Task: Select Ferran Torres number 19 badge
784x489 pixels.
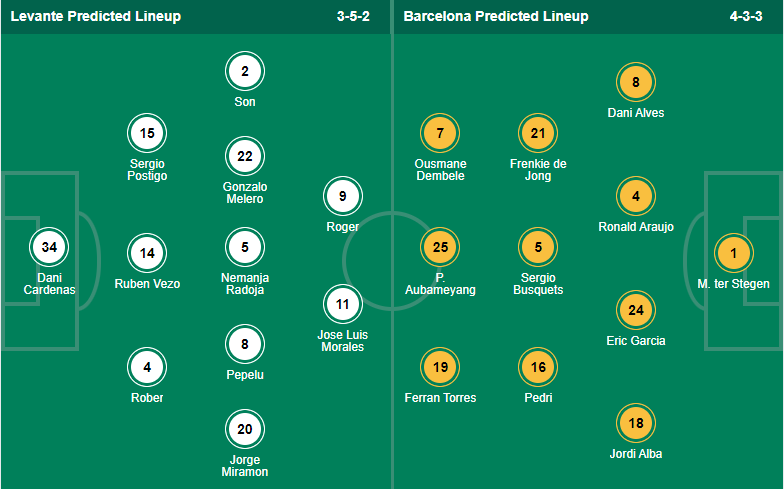Action: (440, 367)
